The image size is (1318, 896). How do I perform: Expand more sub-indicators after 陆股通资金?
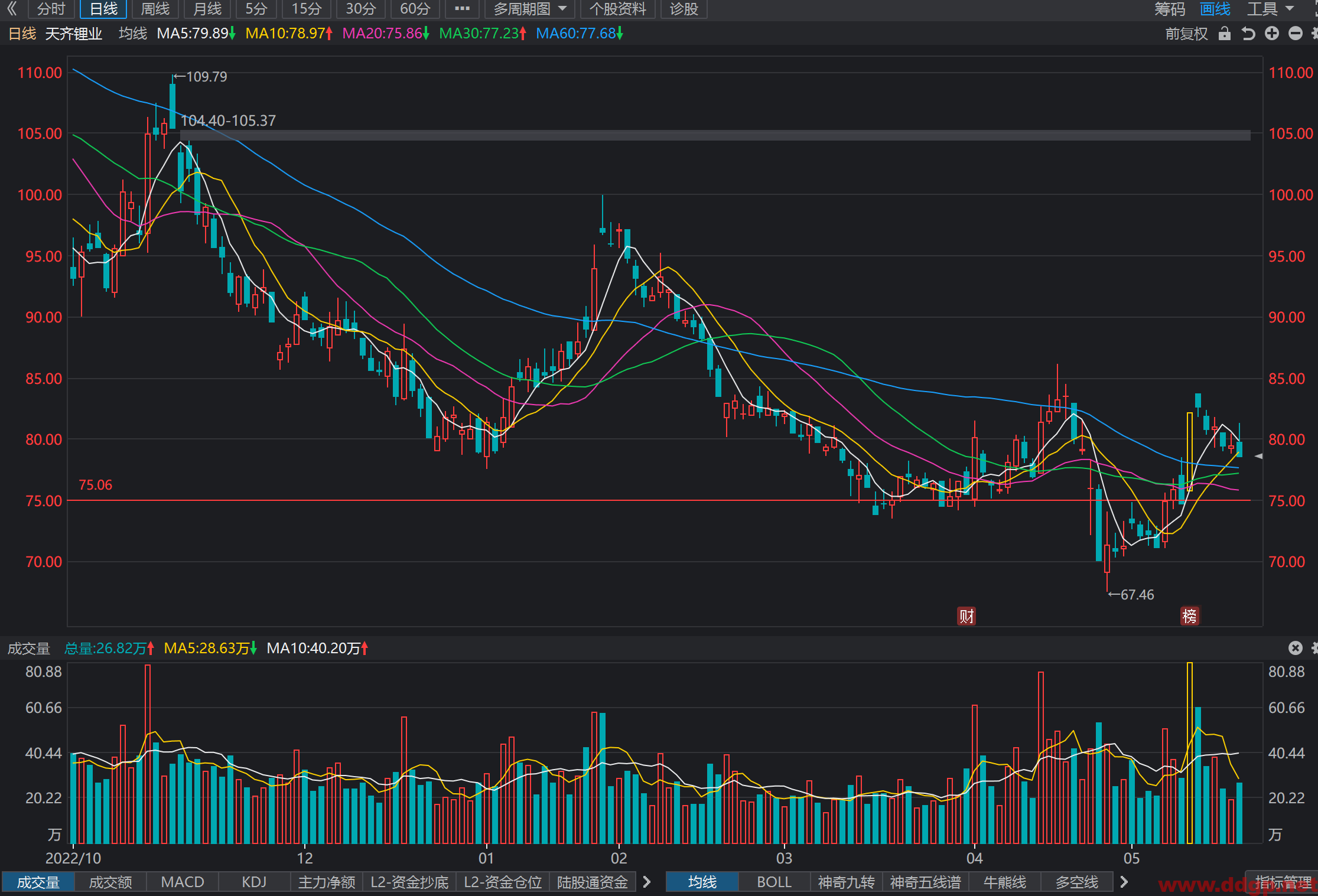point(647,882)
